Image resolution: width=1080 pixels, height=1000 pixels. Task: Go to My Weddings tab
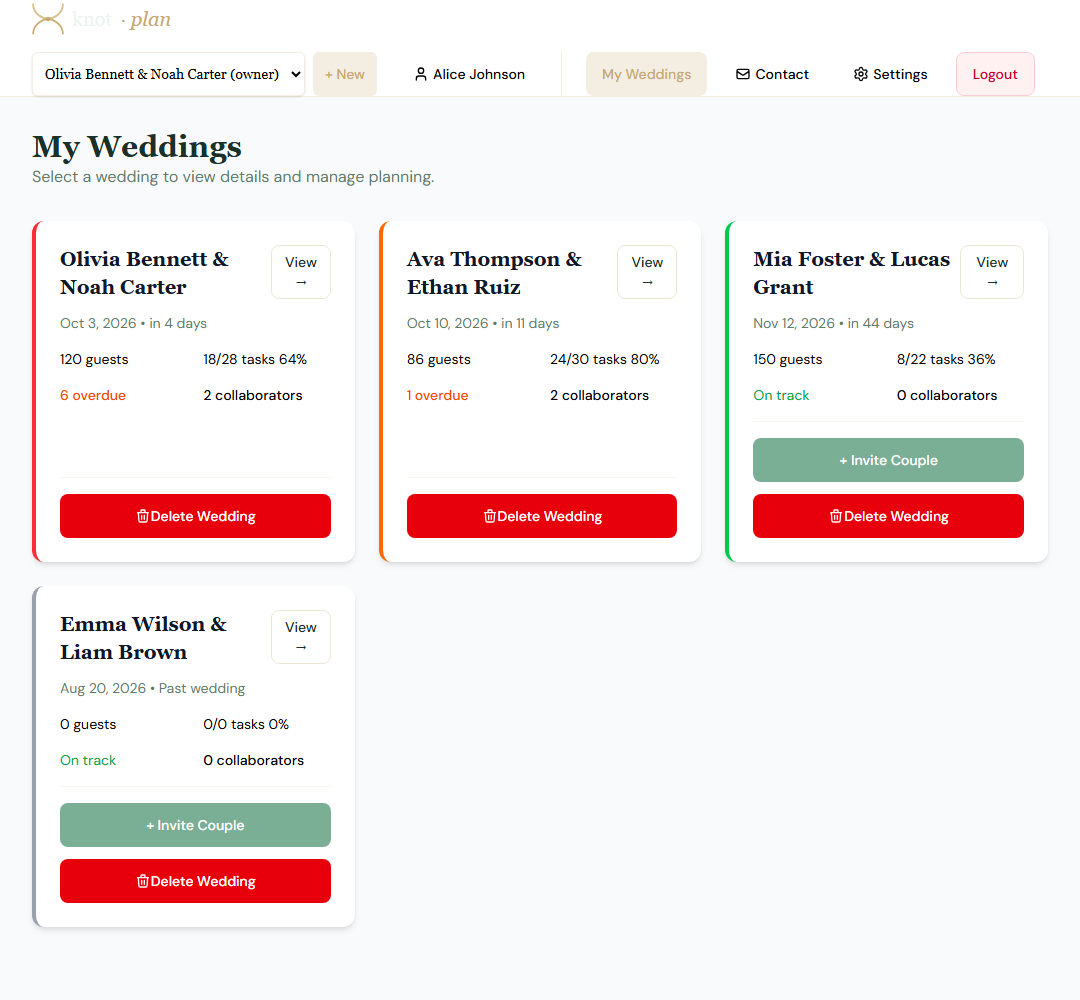click(x=646, y=74)
